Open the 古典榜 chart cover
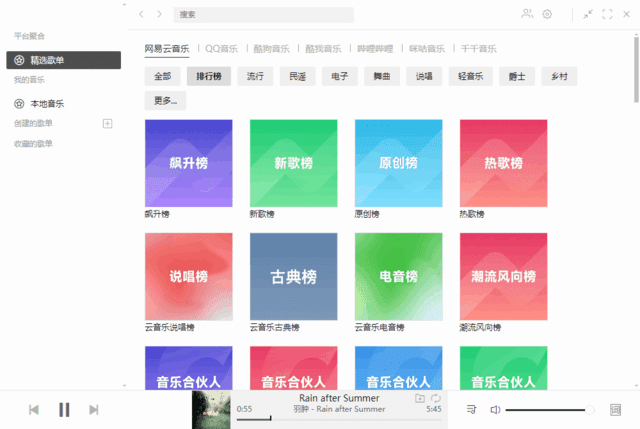Image resolution: width=640 pixels, height=429 pixels. coord(293,276)
